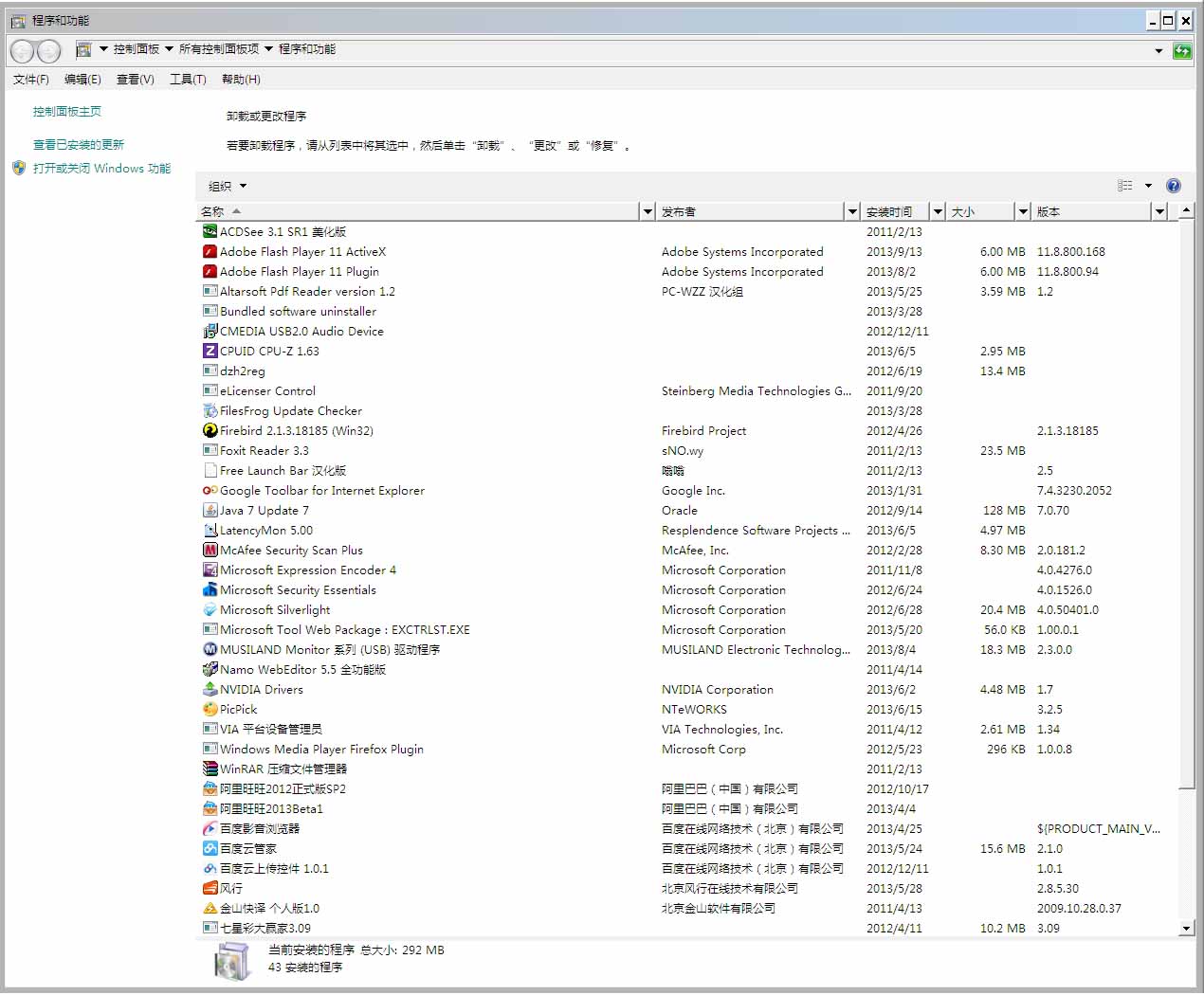Click the 风行 program icon
This screenshot has width=1204, height=995.
coord(210,888)
